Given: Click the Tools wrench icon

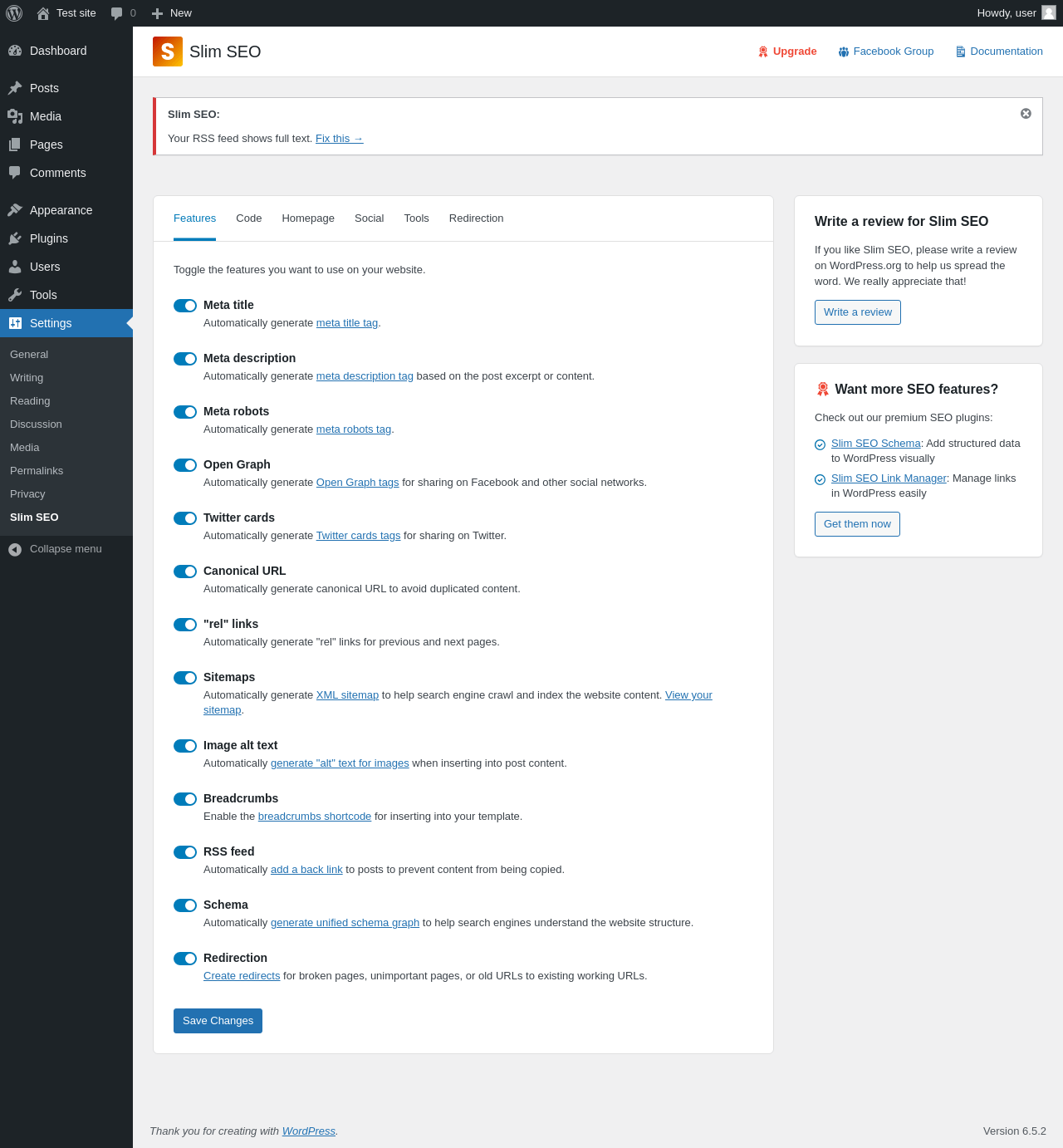Looking at the screenshot, I should tap(15, 295).
